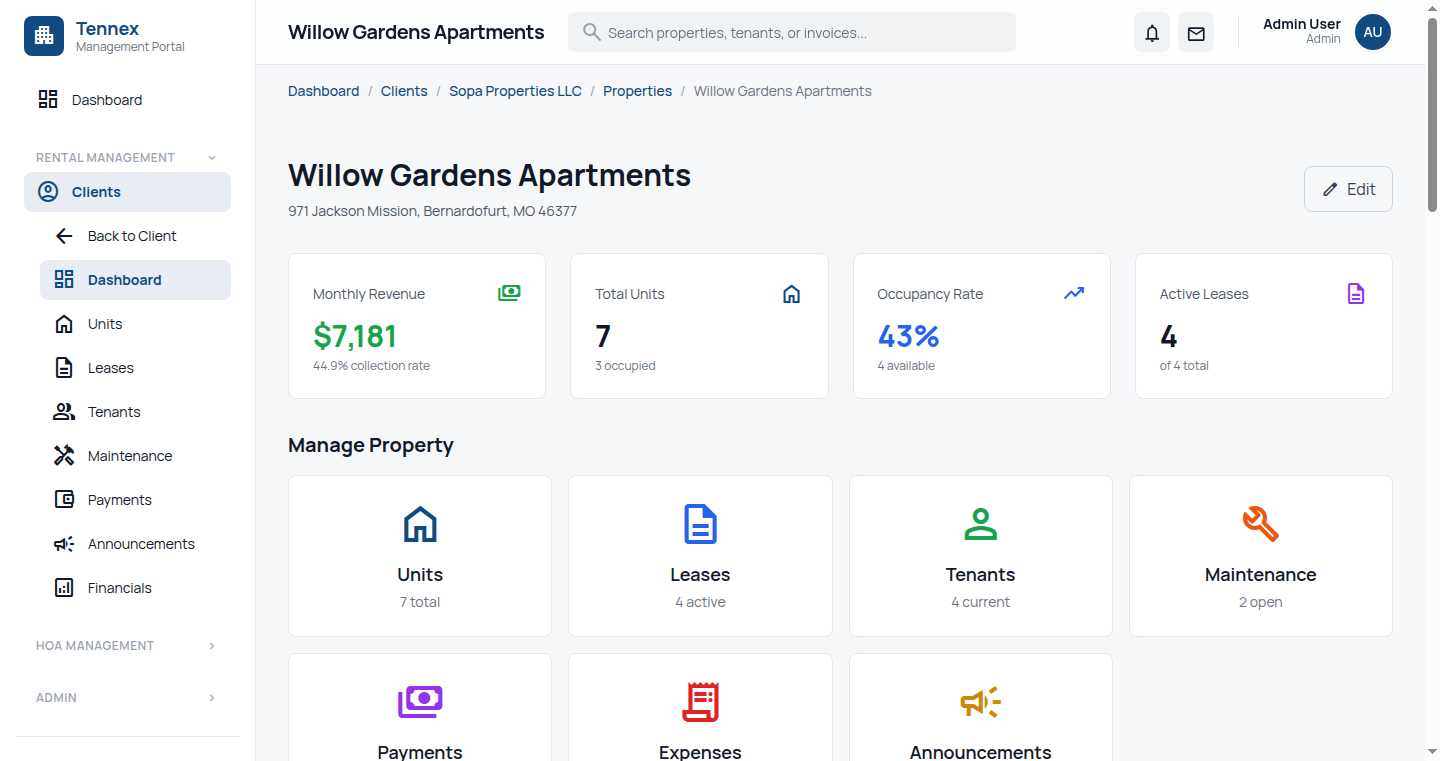Click the red receipt Expenses card icon

[x=700, y=702]
